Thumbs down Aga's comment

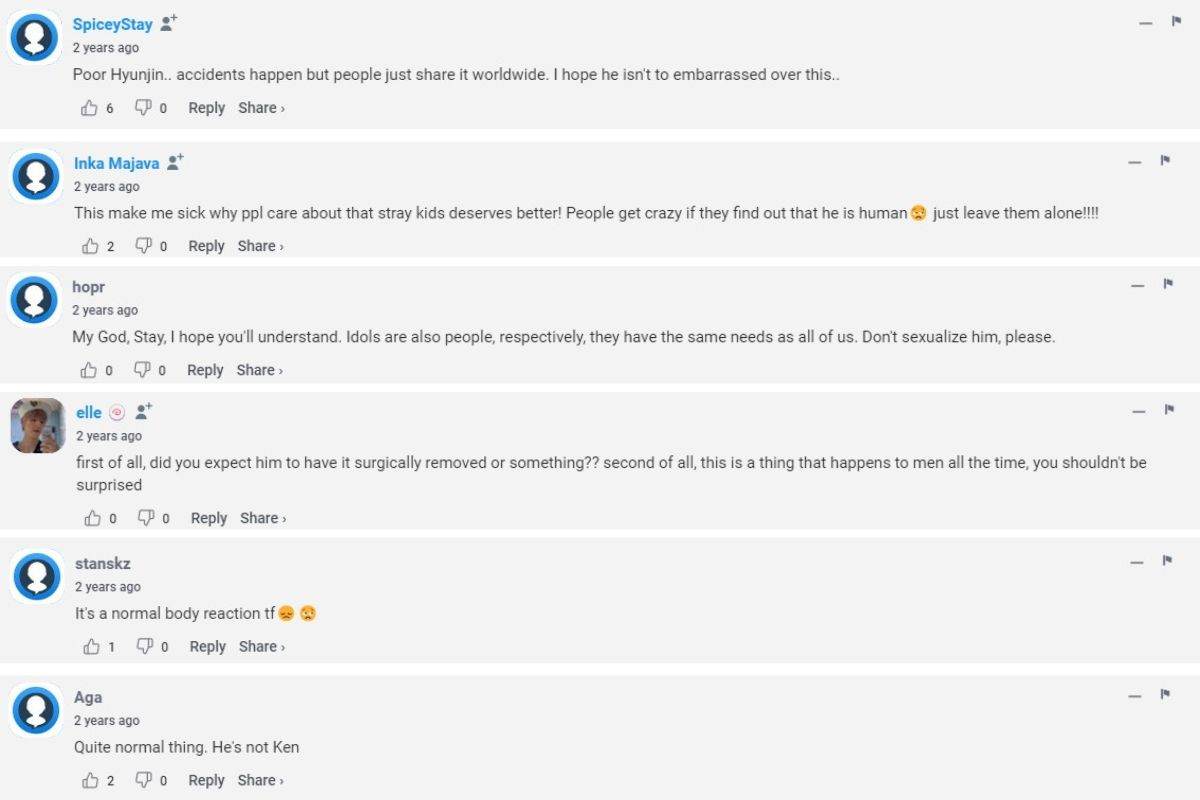(143, 780)
